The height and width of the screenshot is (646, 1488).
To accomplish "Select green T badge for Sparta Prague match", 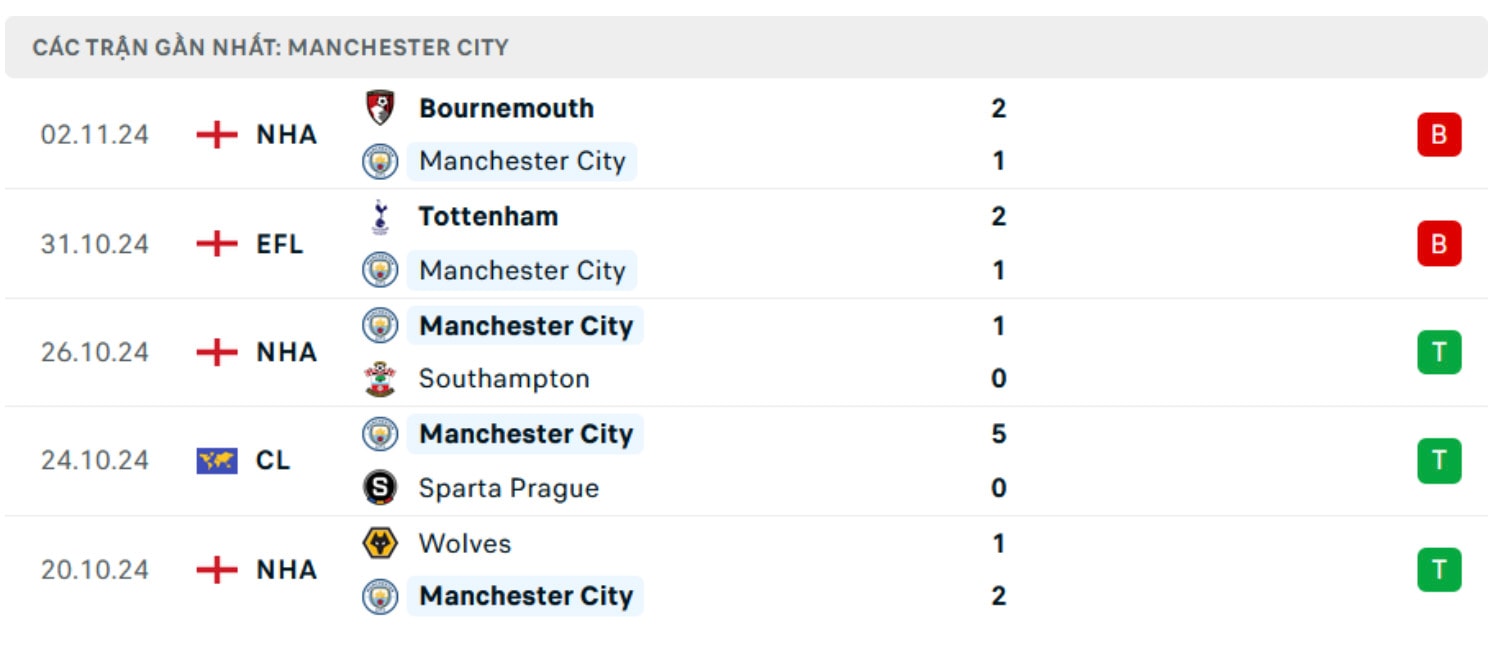I will pos(1439,461).
